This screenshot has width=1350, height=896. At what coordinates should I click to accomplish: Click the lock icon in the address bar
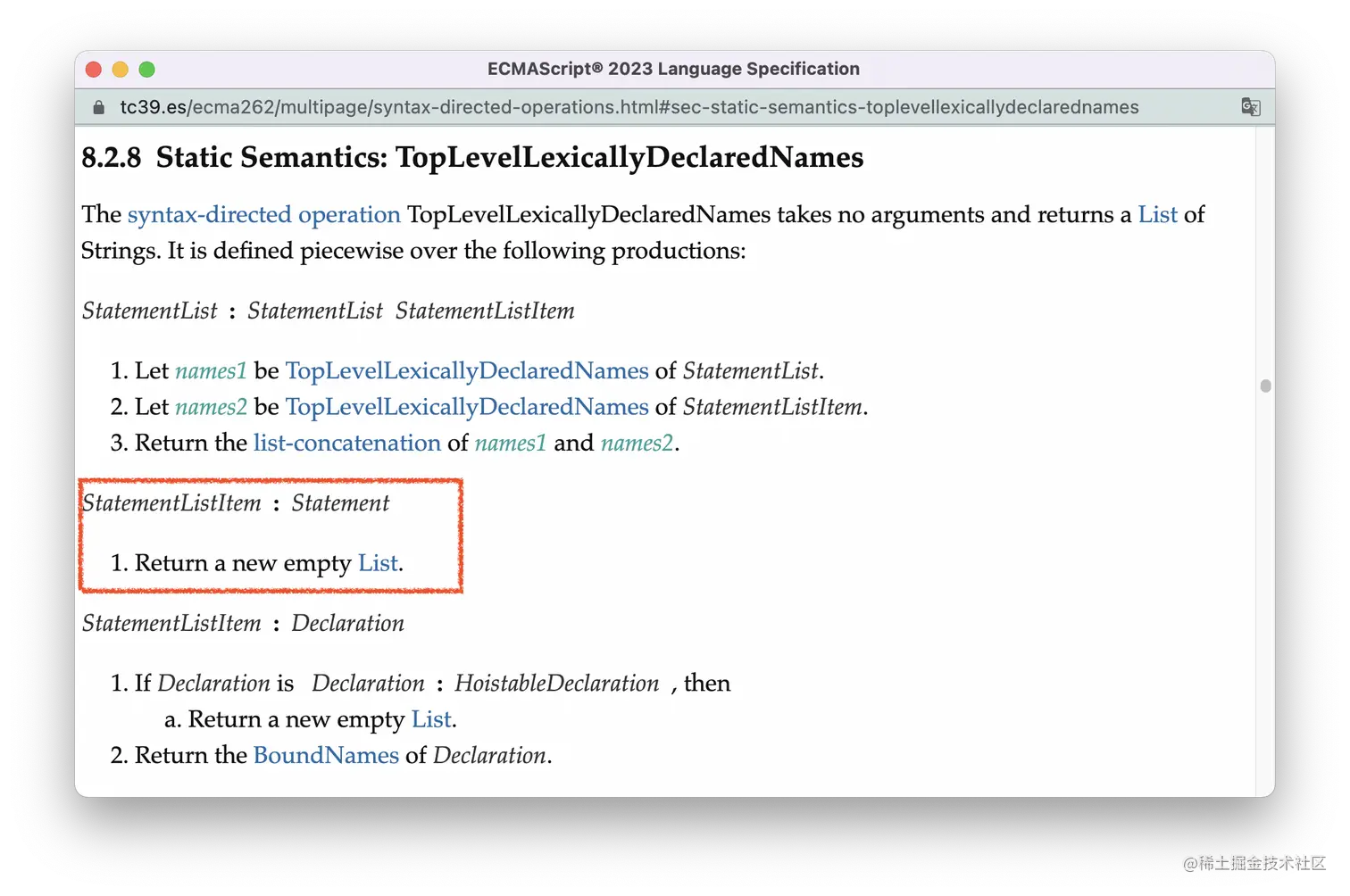(99, 108)
